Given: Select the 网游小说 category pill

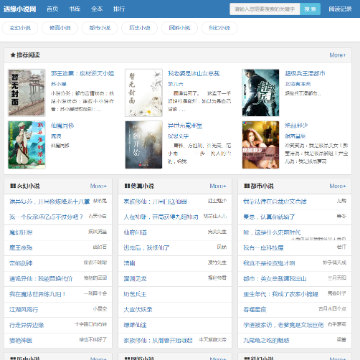Looking at the screenshot, I should [179, 28].
